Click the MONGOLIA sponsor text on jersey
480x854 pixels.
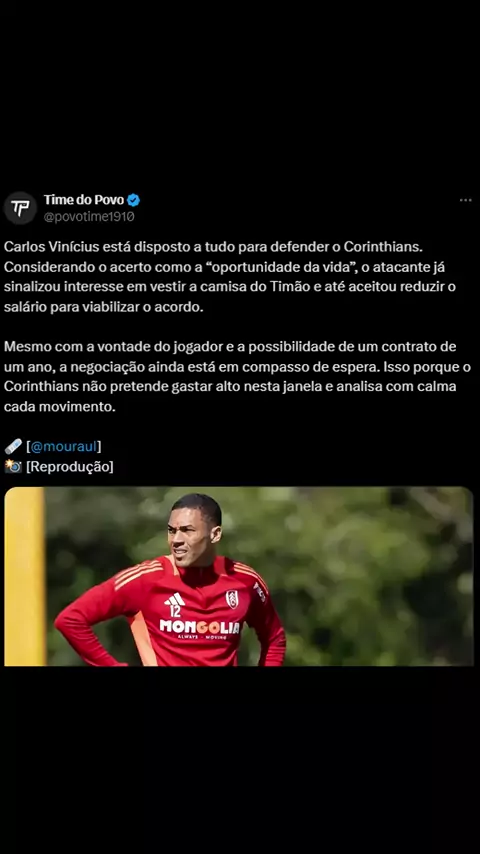tap(199, 627)
